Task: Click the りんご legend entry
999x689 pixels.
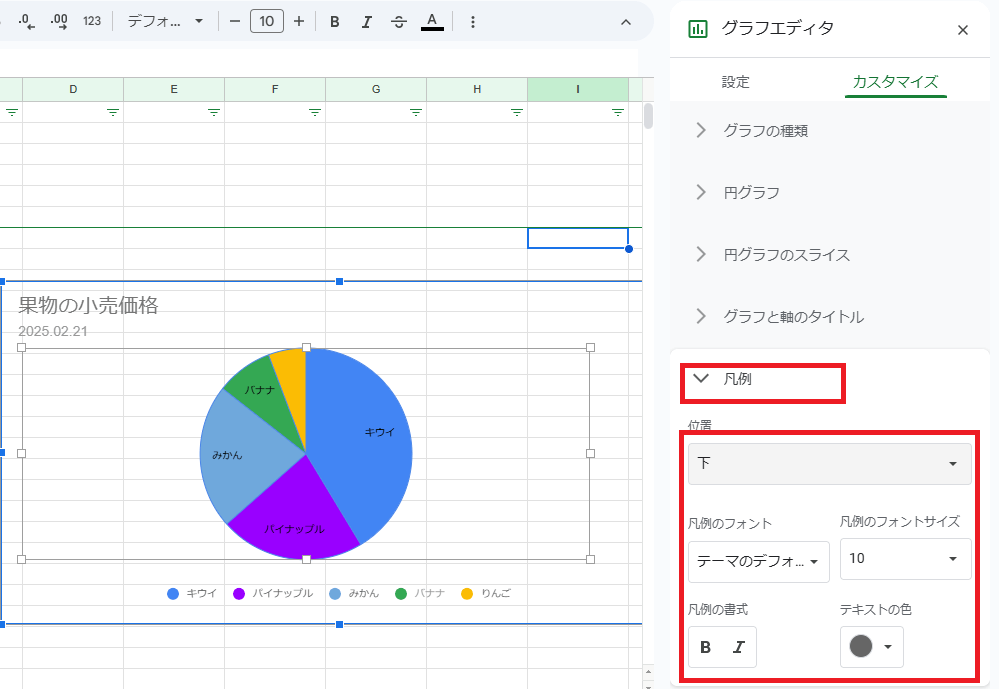Action: [x=486, y=593]
